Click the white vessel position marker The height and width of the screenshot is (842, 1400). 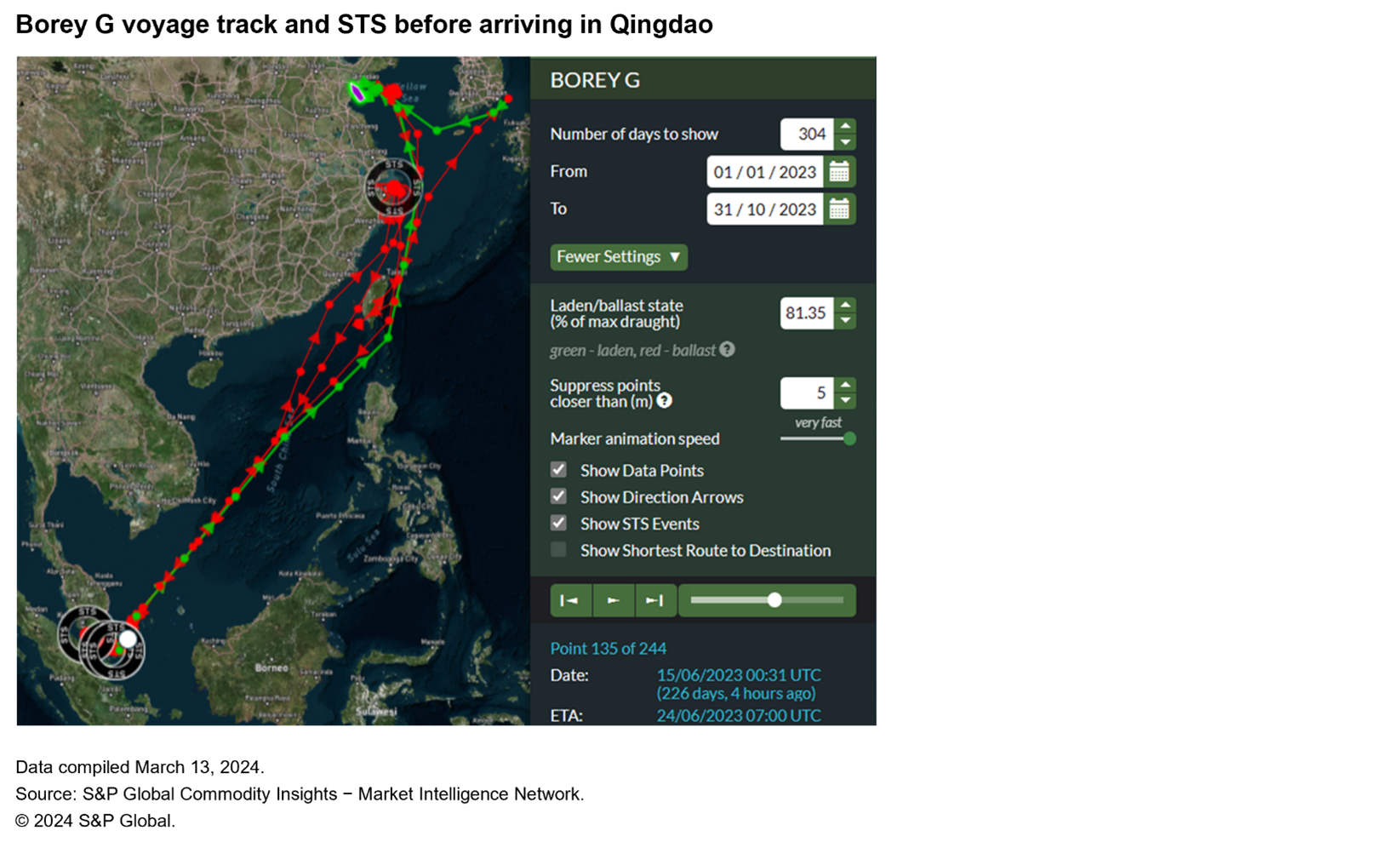(128, 639)
